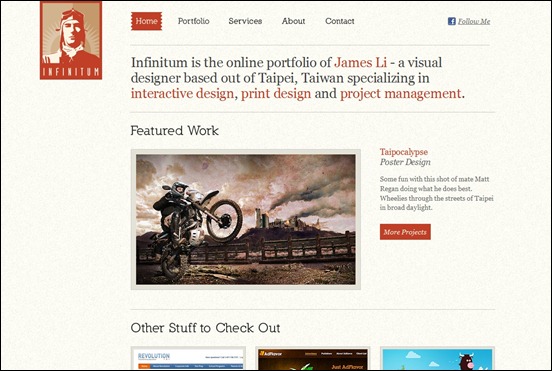Viewport: 552px width, 371px height.
Task: Open the Contact page
Action: click(340, 21)
